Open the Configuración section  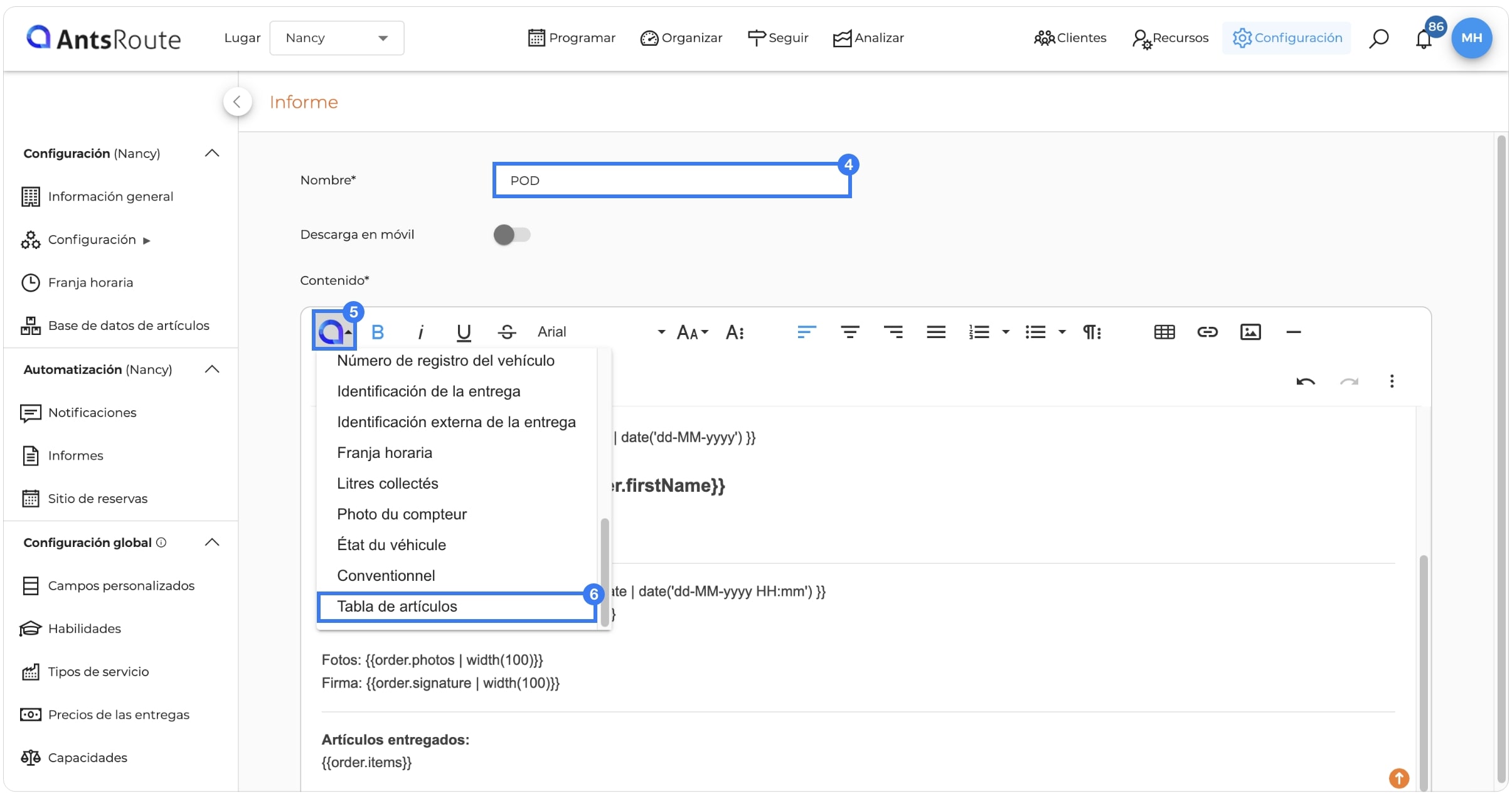(x=1287, y=38)
